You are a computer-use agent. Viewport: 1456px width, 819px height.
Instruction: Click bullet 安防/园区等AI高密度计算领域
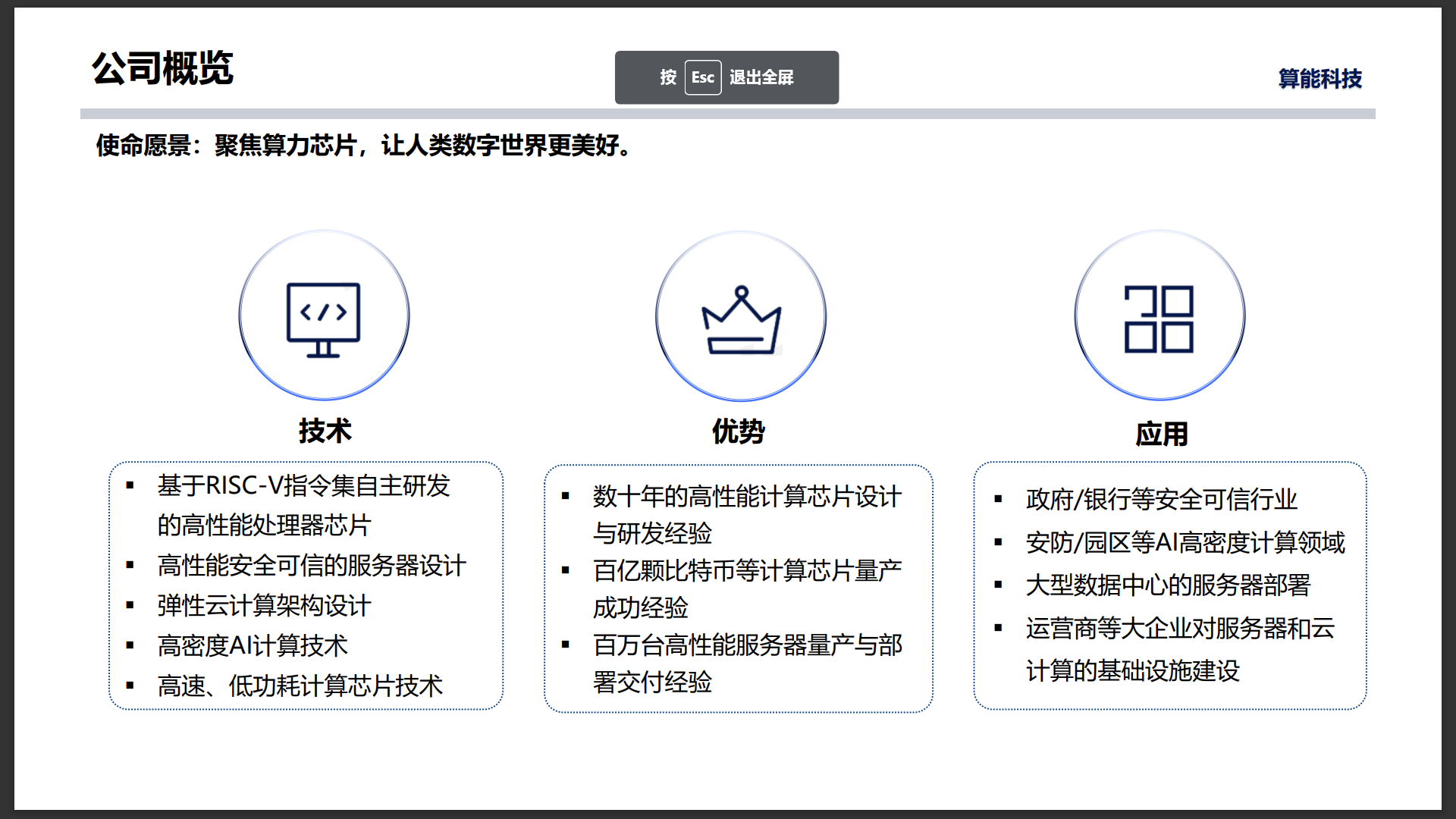(x=1185, y=543)
